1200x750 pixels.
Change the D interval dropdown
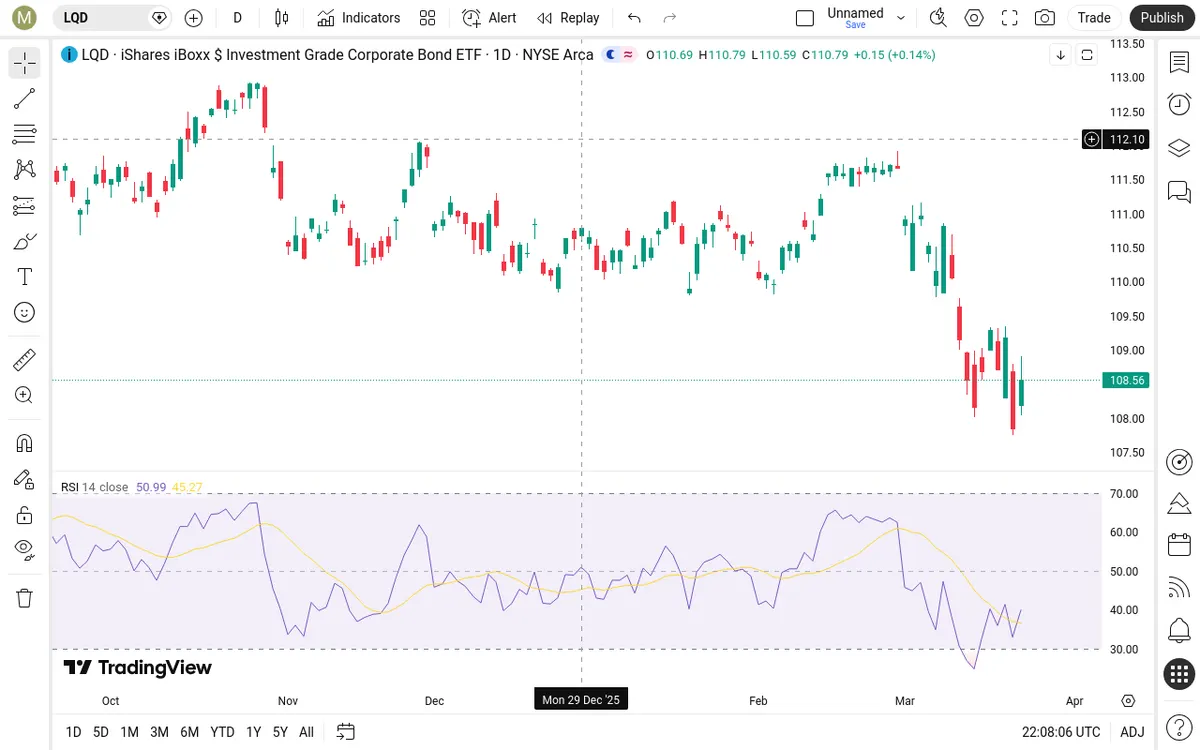click(x=238, y=18)
